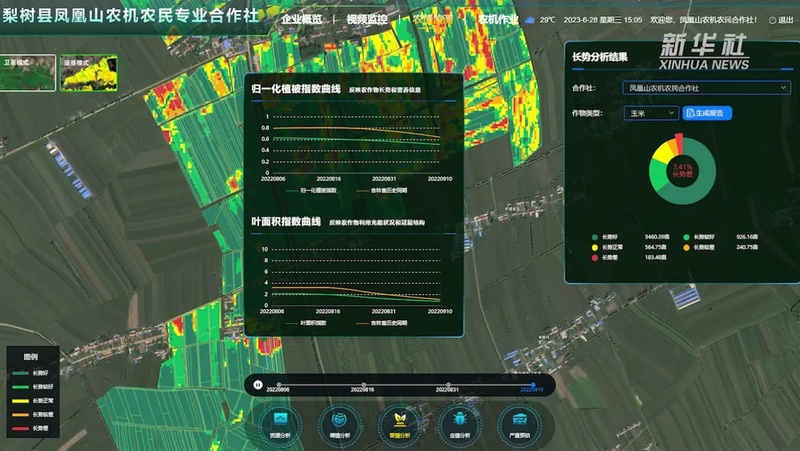Toggle 长势较差 entry in the pie legend
The height and width of the screenshot is (451, 800).
pyautogui.click(x=699, y=247)
